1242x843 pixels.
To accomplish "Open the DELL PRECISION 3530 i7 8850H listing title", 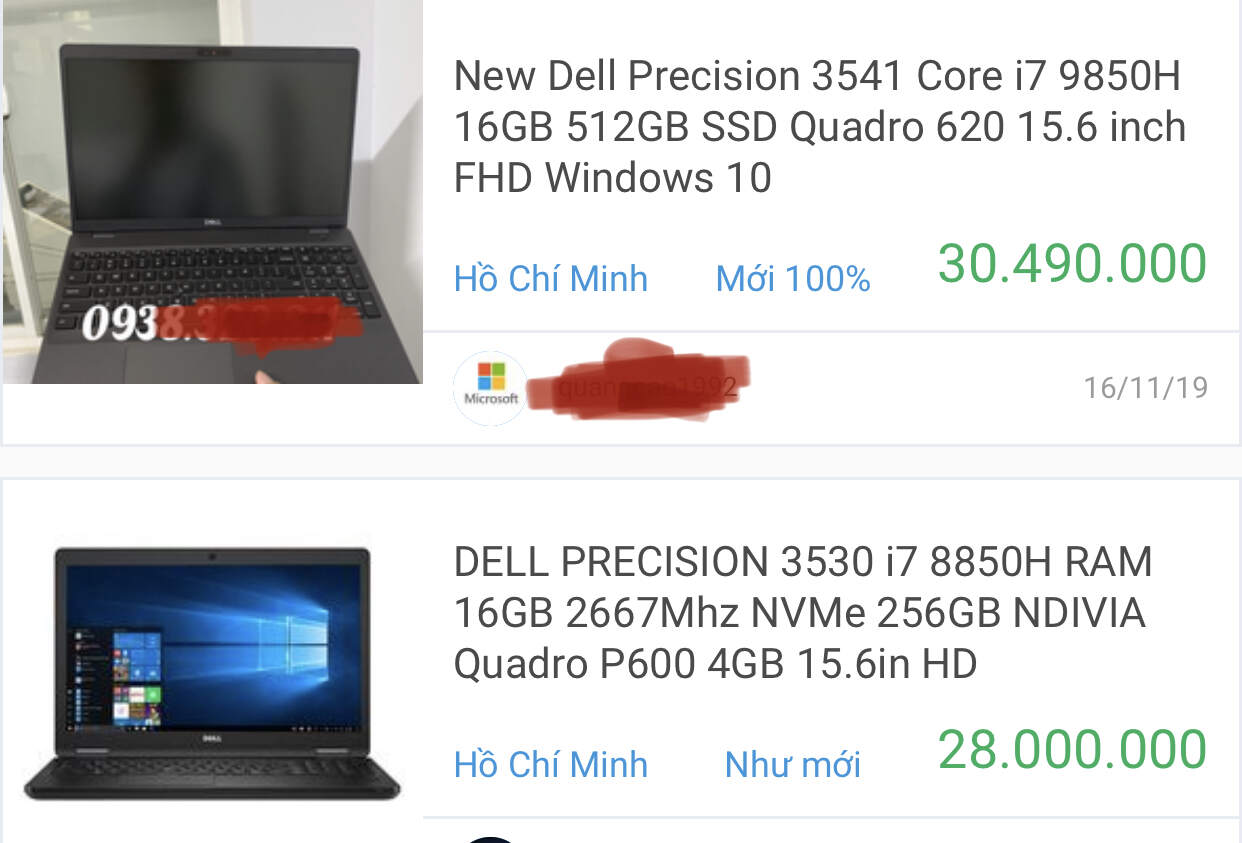I will coord(803,613).
